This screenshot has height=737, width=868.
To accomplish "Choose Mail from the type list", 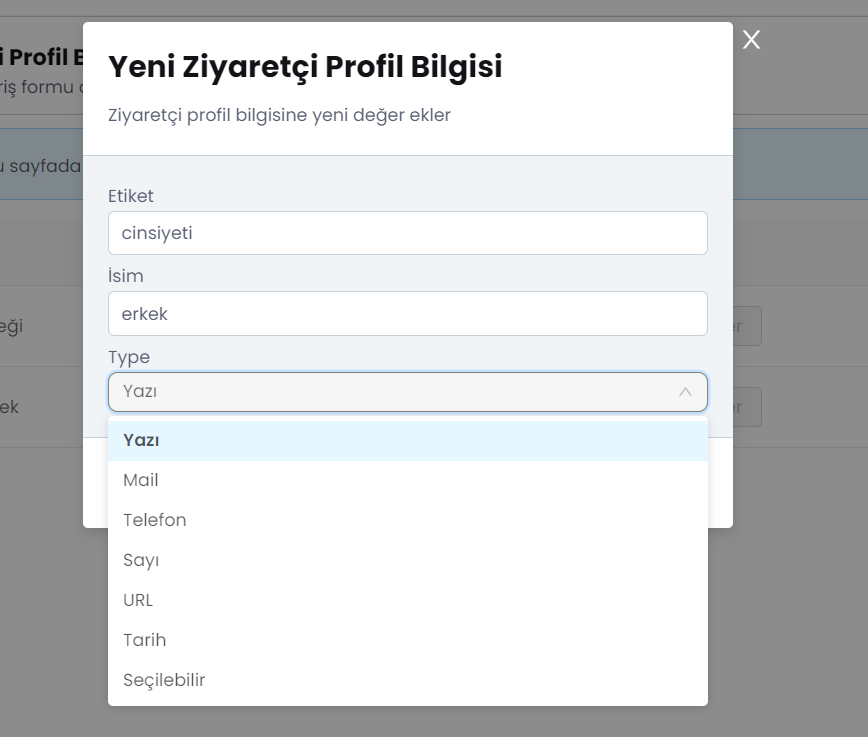I will click(x=407, y=480).
